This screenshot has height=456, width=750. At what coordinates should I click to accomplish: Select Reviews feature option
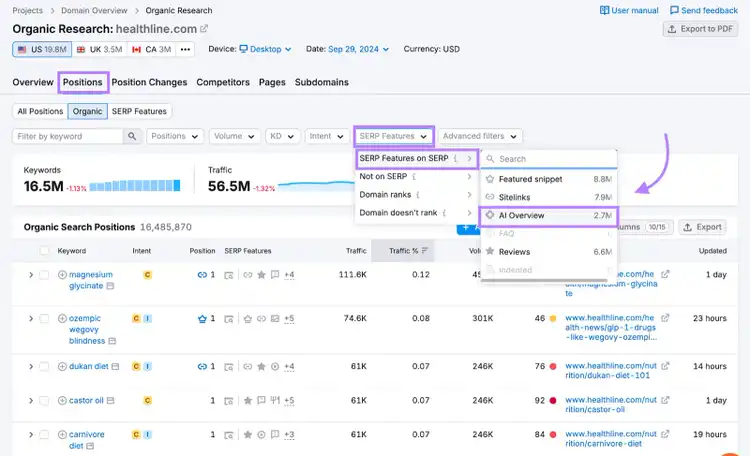[x=549, y=252]
